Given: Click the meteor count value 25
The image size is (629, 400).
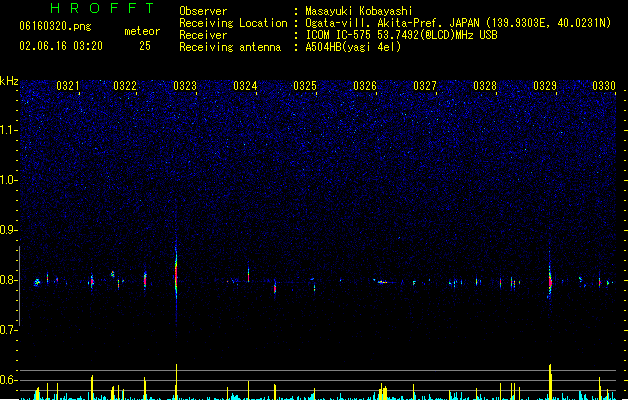Looking at the screenshot, I should point(145,46).
